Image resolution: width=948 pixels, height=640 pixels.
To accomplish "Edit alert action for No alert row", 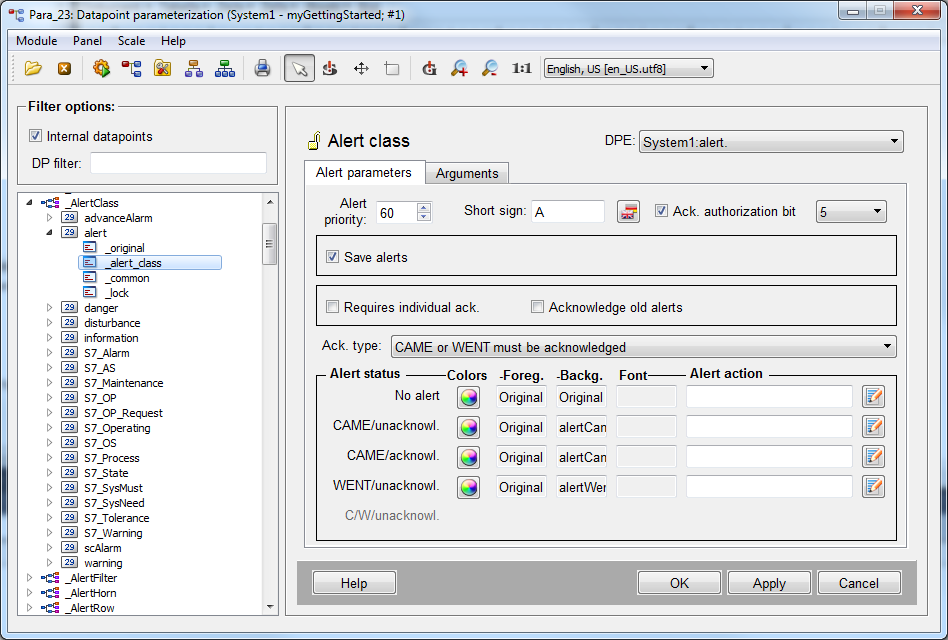I will coord(873,397).
